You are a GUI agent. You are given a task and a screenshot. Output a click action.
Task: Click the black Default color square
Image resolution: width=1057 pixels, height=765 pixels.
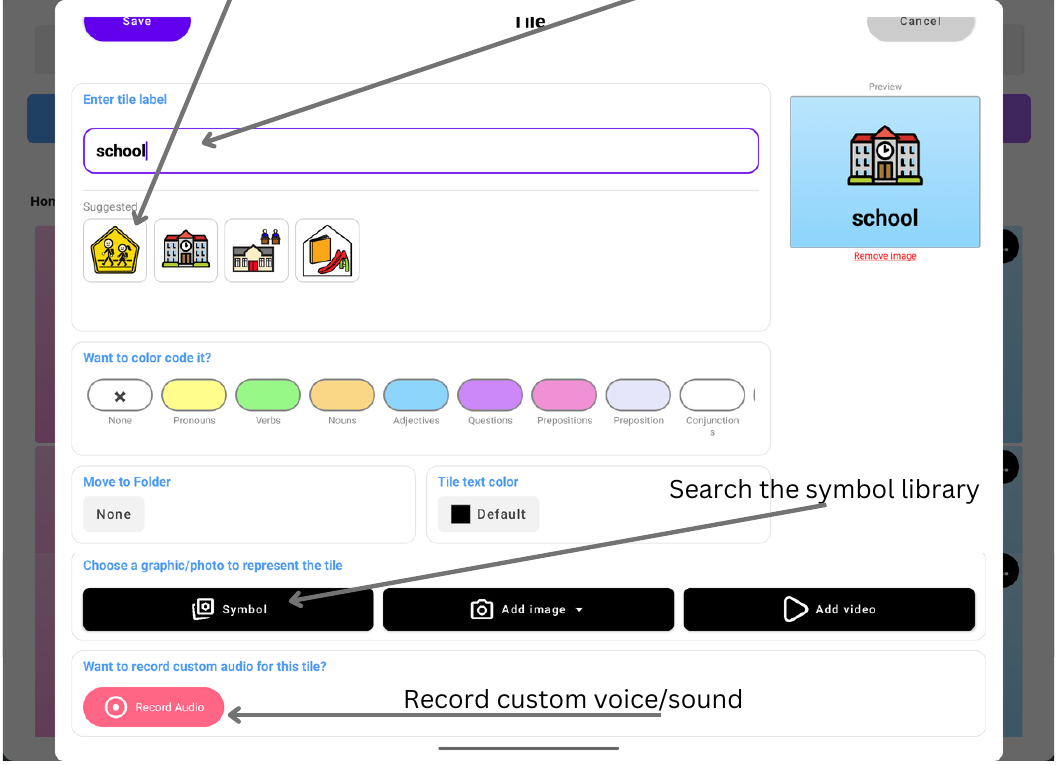[x=460, y=514]
